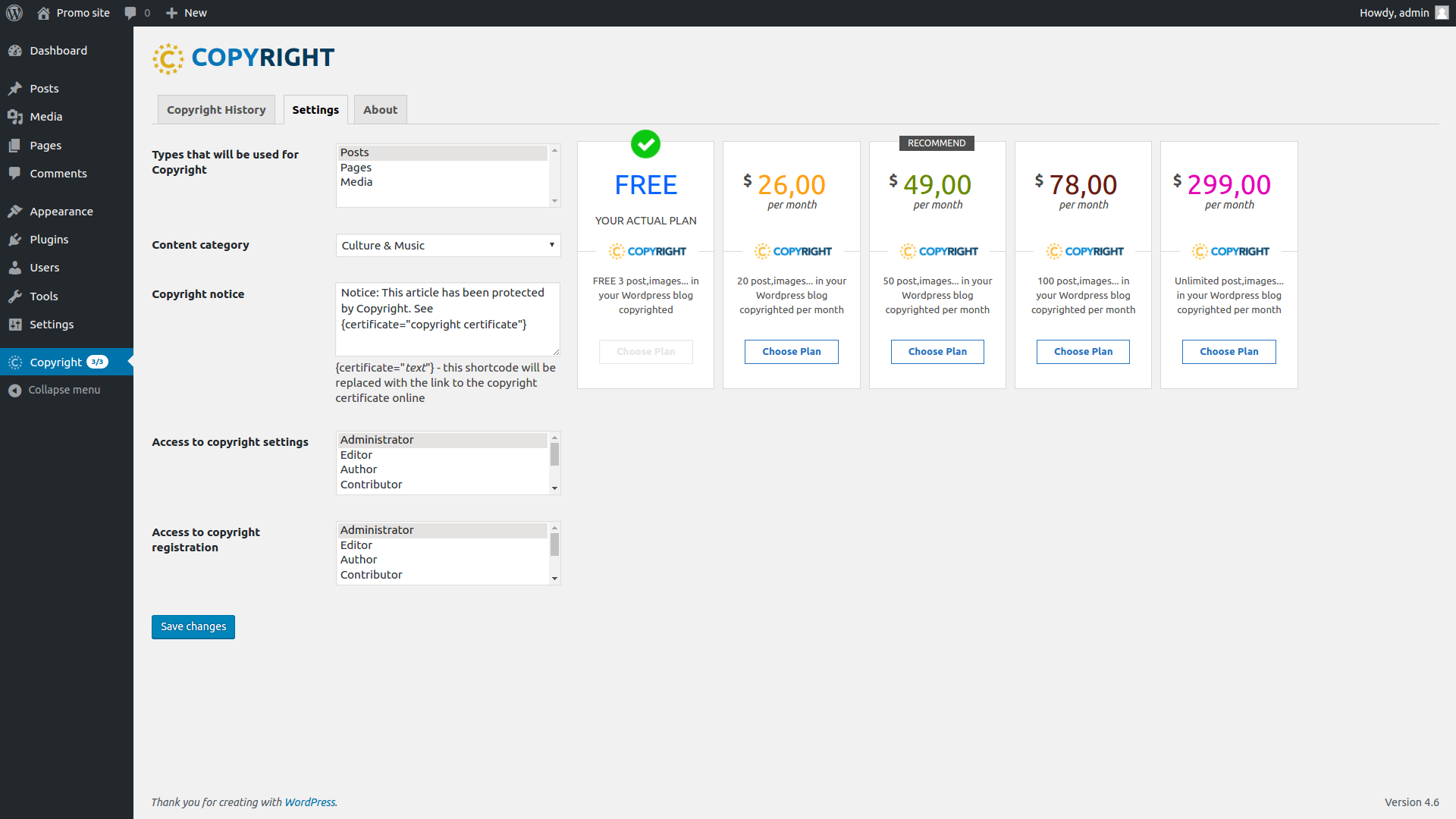
Task: Select the Settings tab
Action: (x=315, y=110)
